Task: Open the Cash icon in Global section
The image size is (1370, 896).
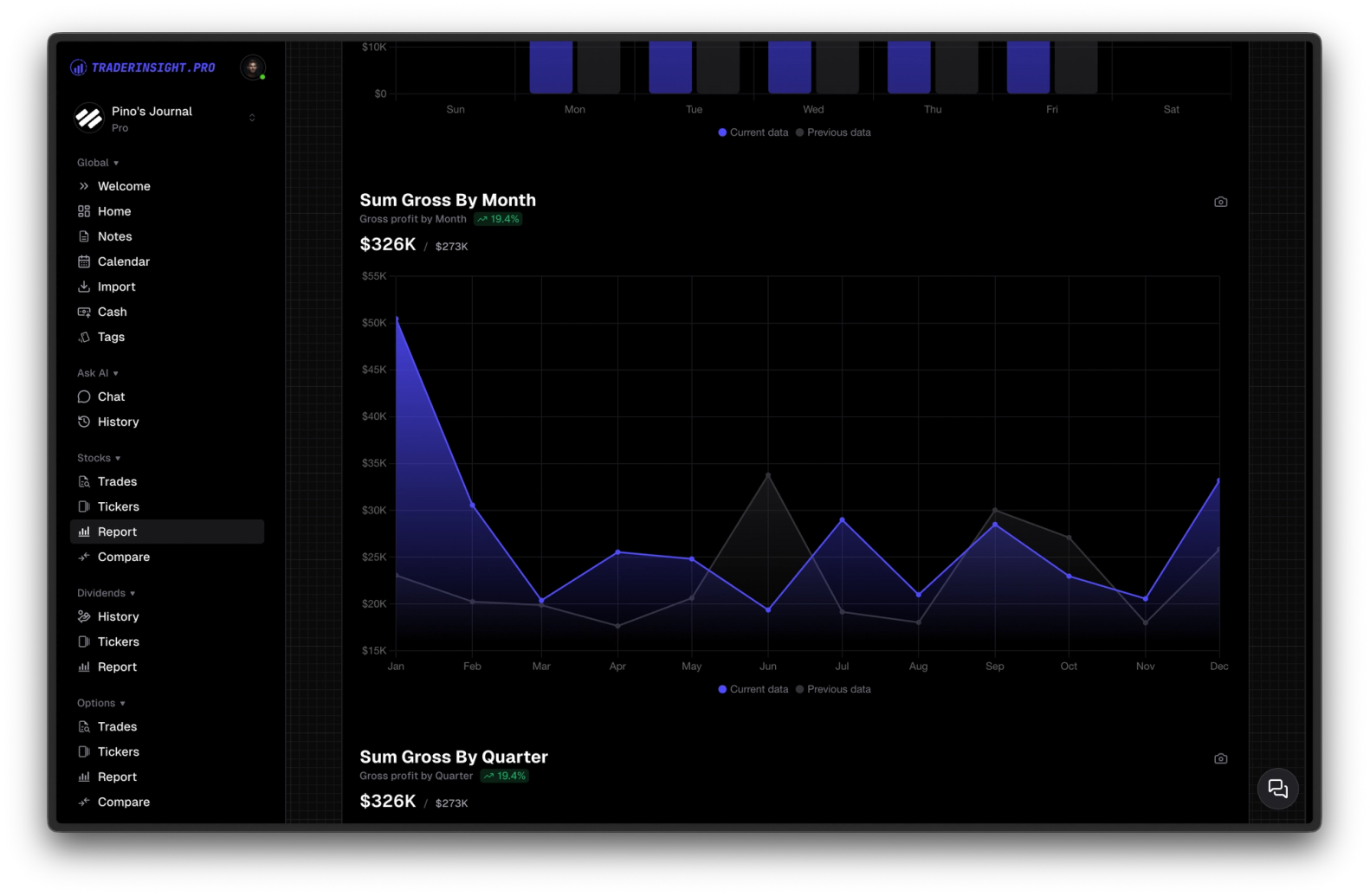Action: 84,312
